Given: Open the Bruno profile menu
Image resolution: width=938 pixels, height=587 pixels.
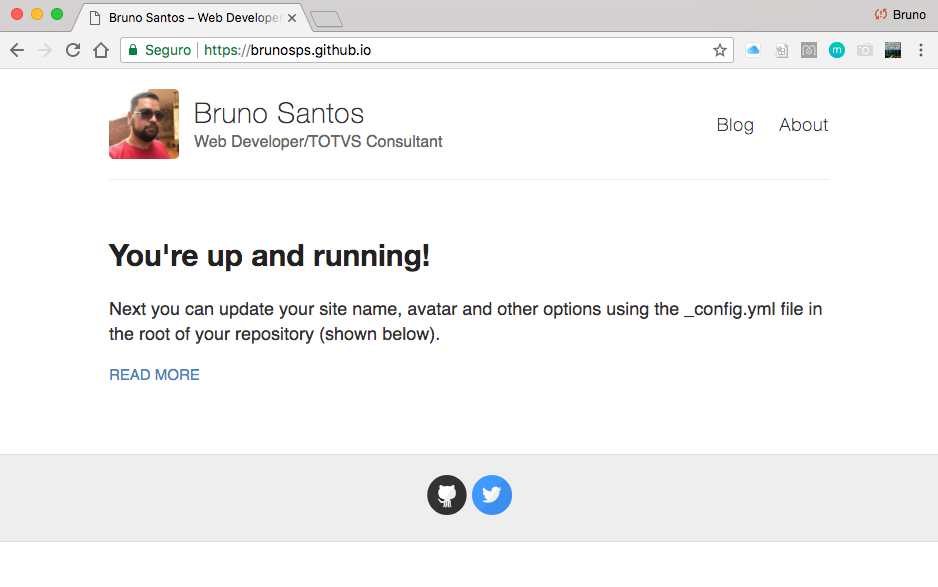Looking at the screenshot, I should 898,14.
